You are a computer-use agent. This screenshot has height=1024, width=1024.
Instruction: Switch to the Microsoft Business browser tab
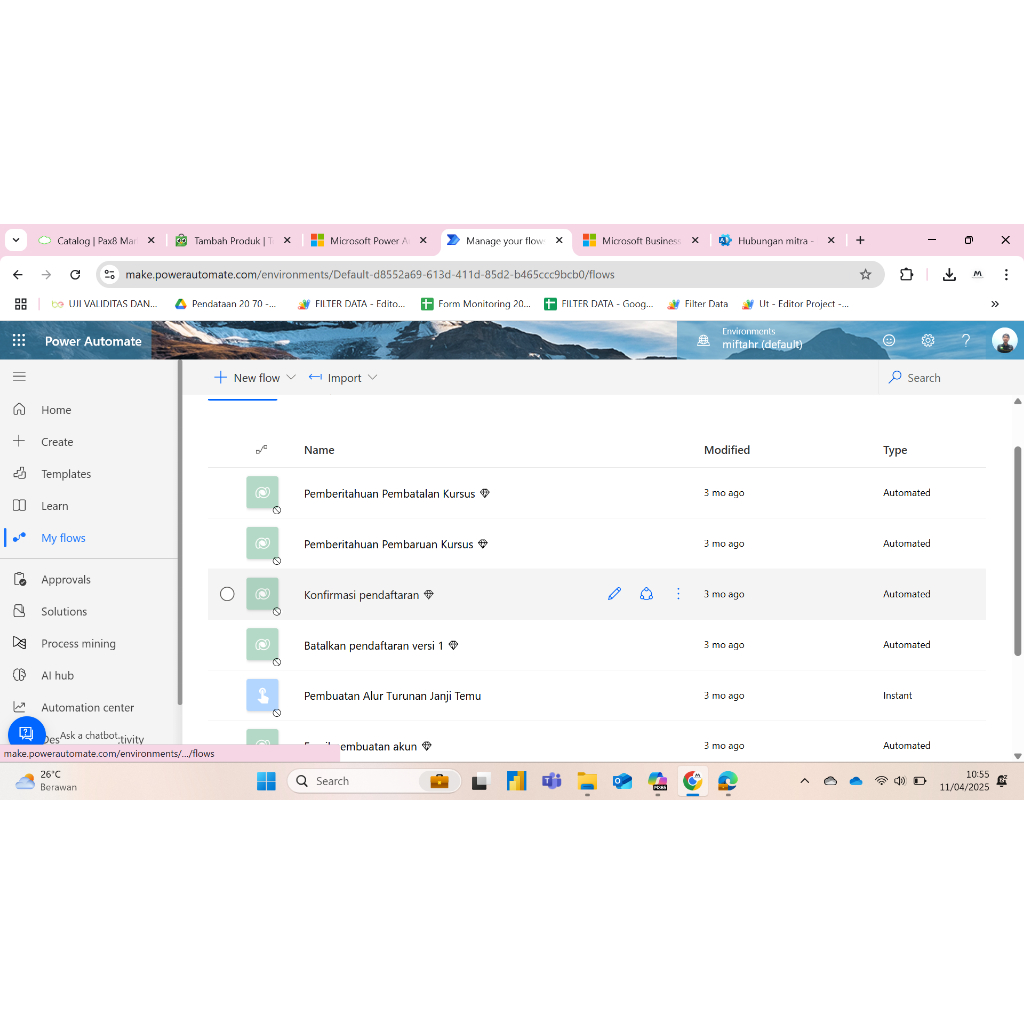tap(641, 240)
